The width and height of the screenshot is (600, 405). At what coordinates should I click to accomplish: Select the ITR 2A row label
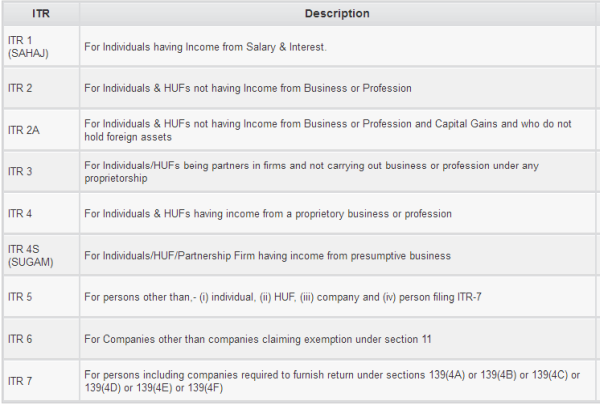tap(24, 130)
